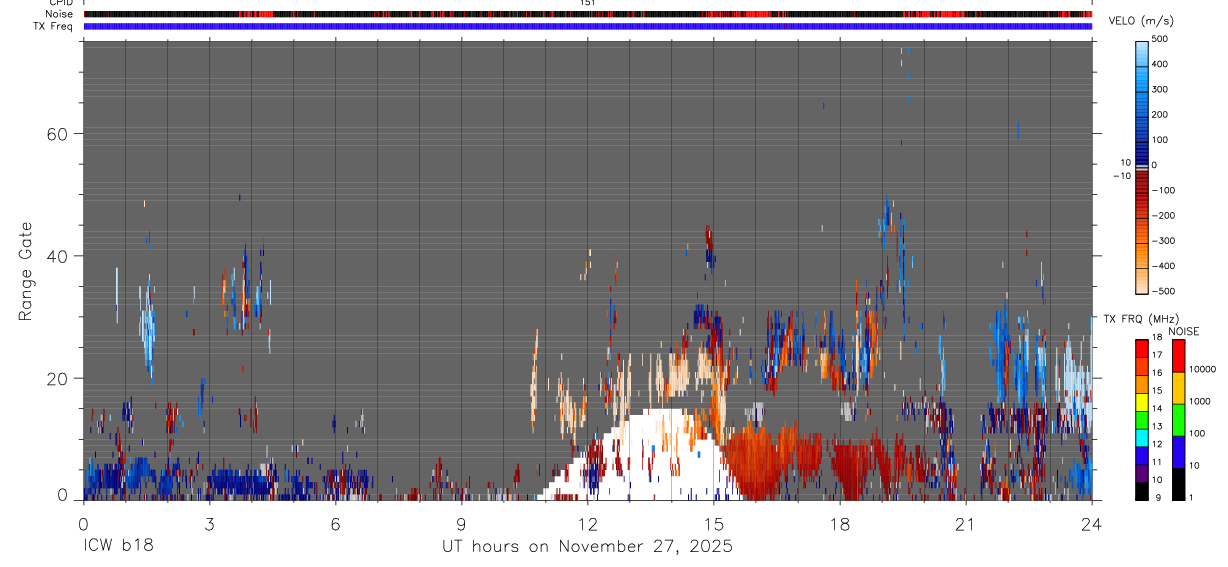Click the black 9–10 MHz TX FRQ swatch

click(1142, 491)
